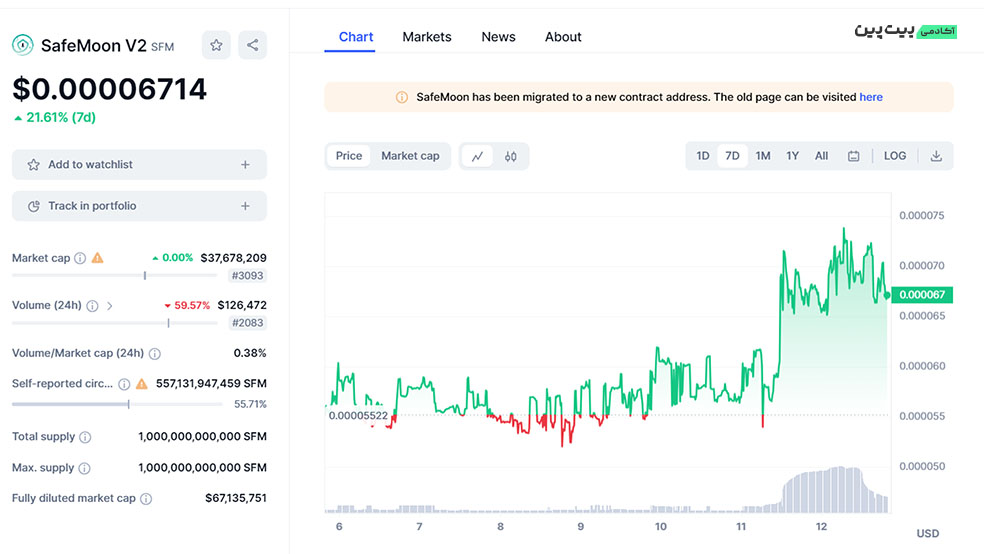Enable LOG scale on the chart

pos(895,156)
